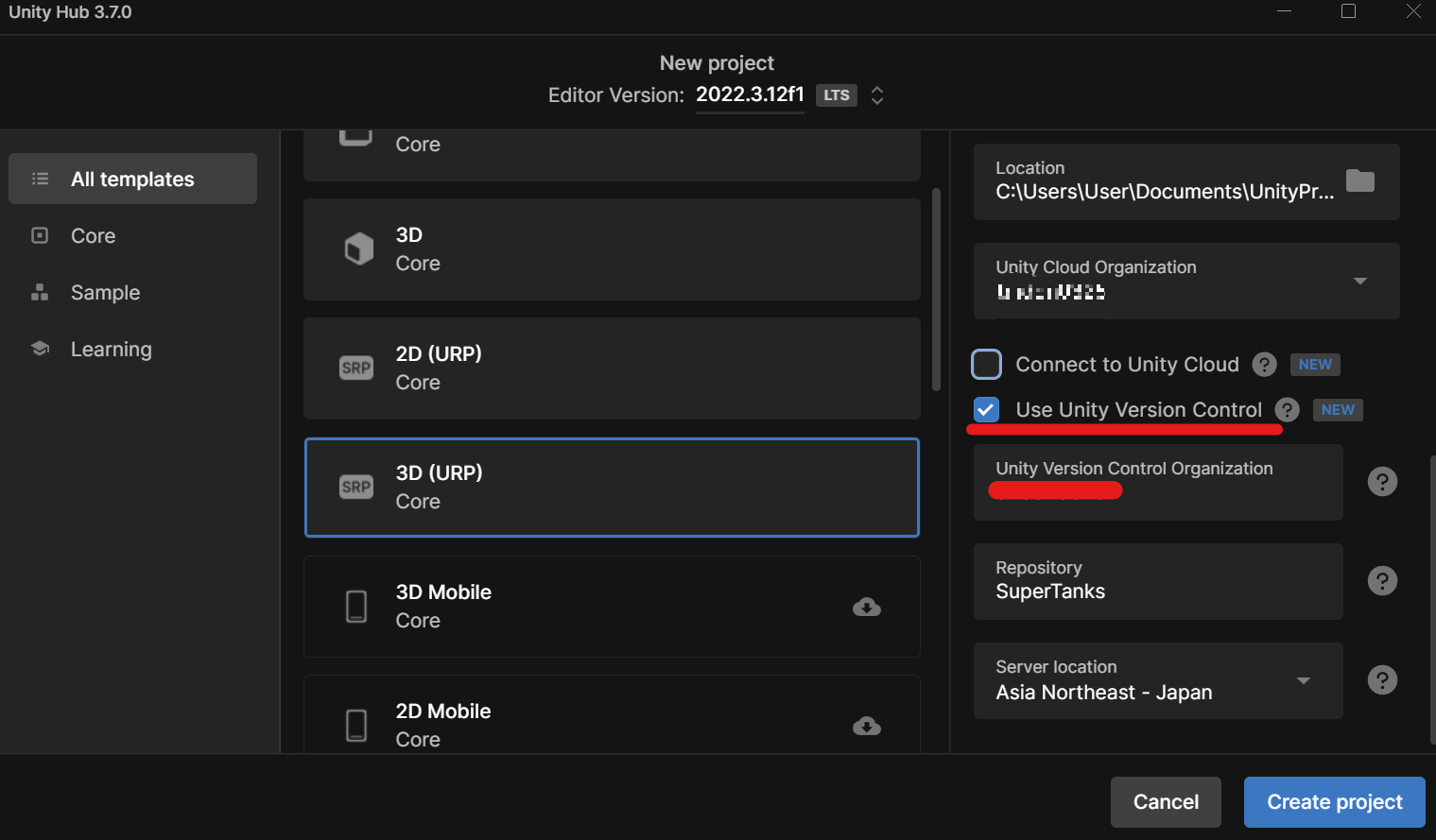Select the 3D Mobile template card
Viewport: 1436px width, 840px height.
tap(612, 607)
